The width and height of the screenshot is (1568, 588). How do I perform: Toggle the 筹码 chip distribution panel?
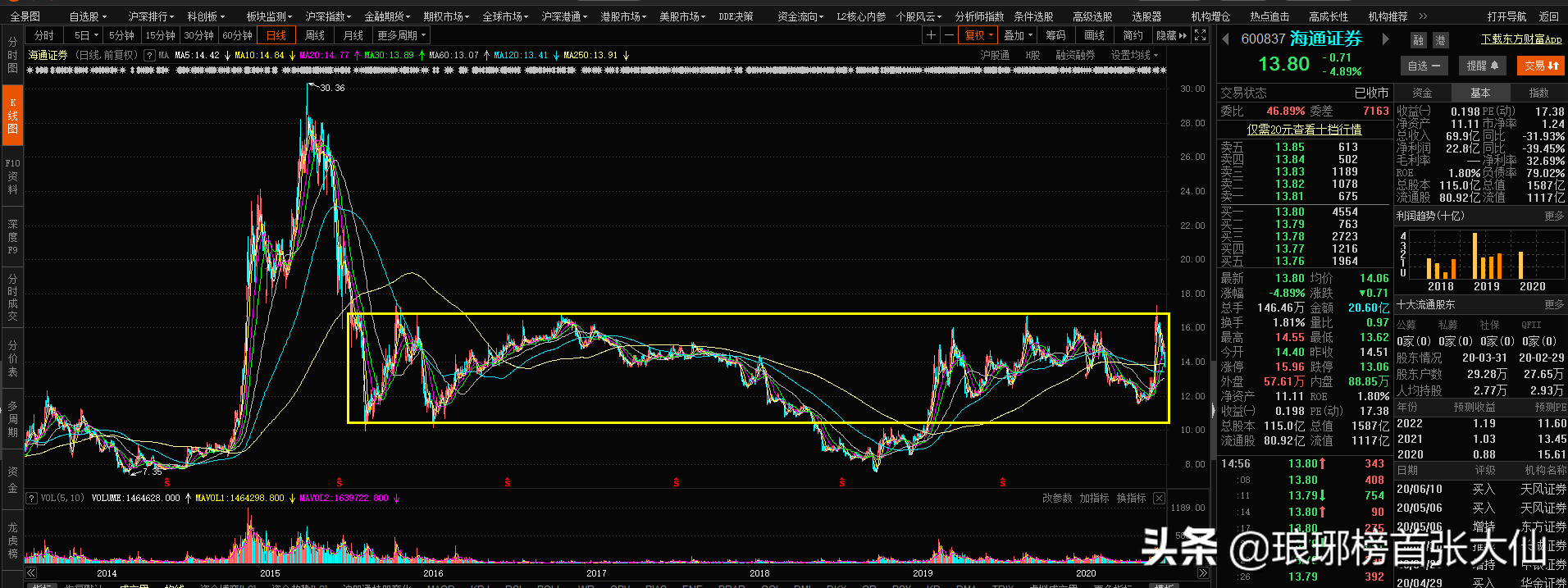[1055, 35]
